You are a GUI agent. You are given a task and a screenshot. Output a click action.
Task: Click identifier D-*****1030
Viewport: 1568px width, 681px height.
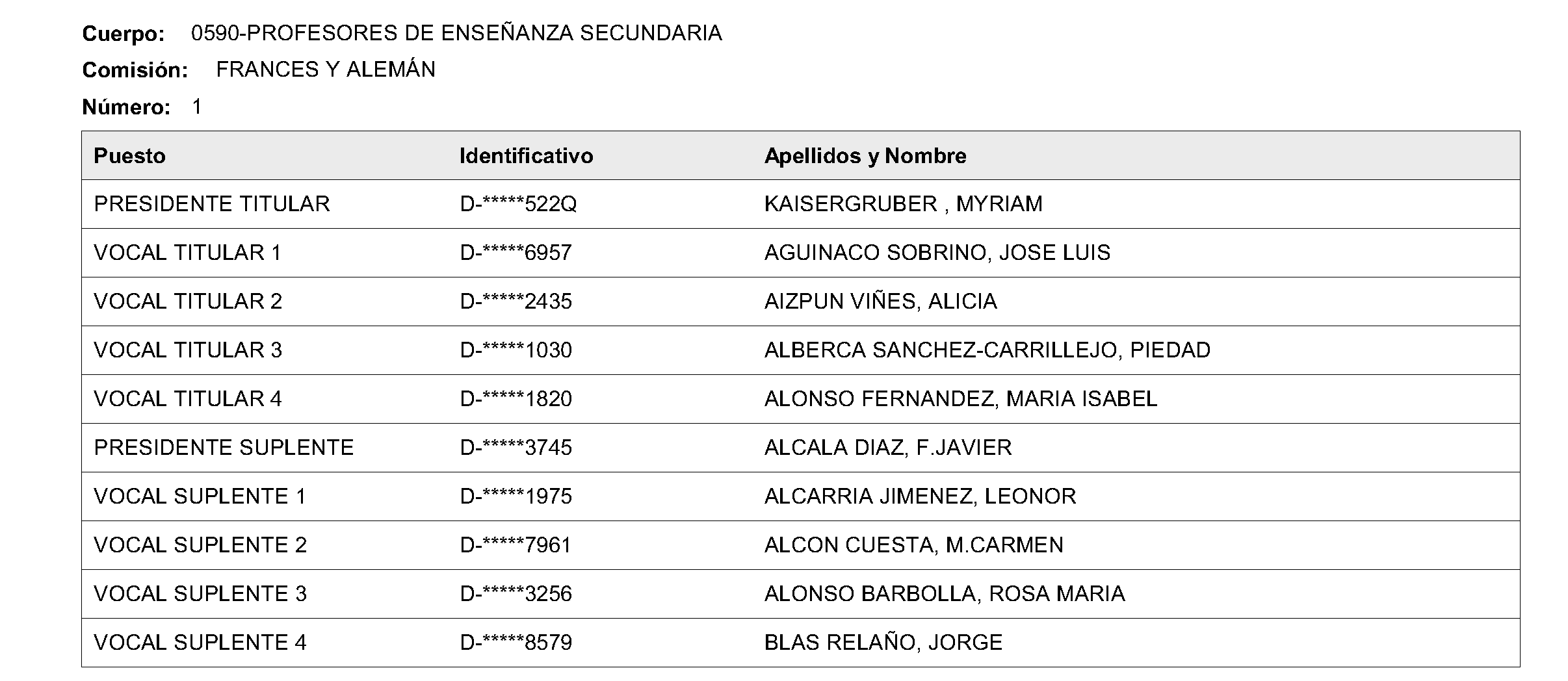pos(516,350)
